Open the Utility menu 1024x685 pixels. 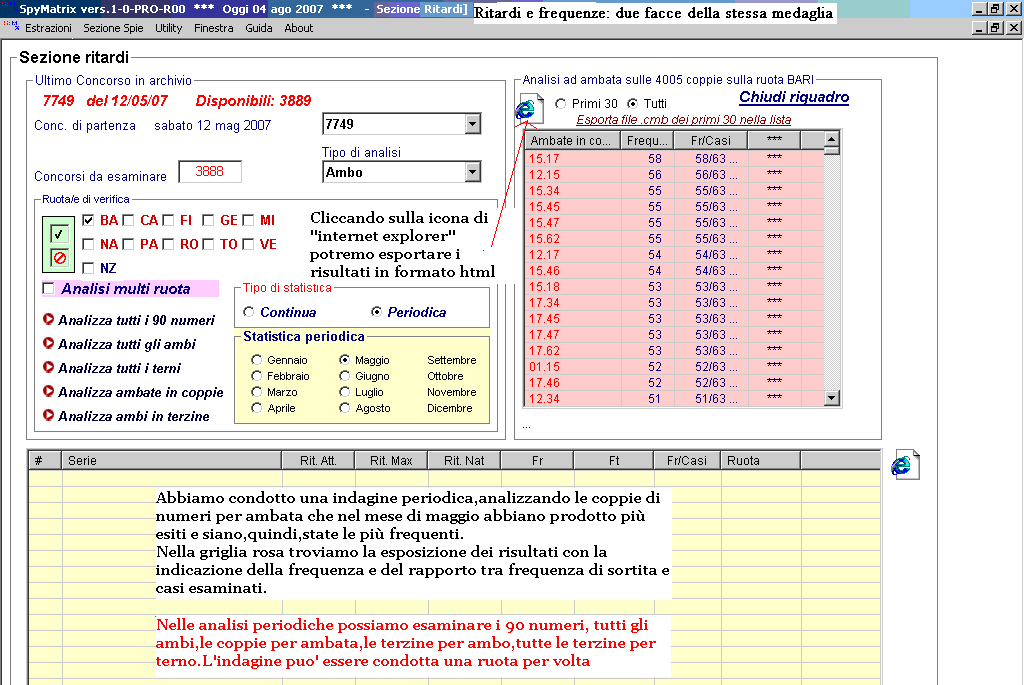(x=168, y=28)
